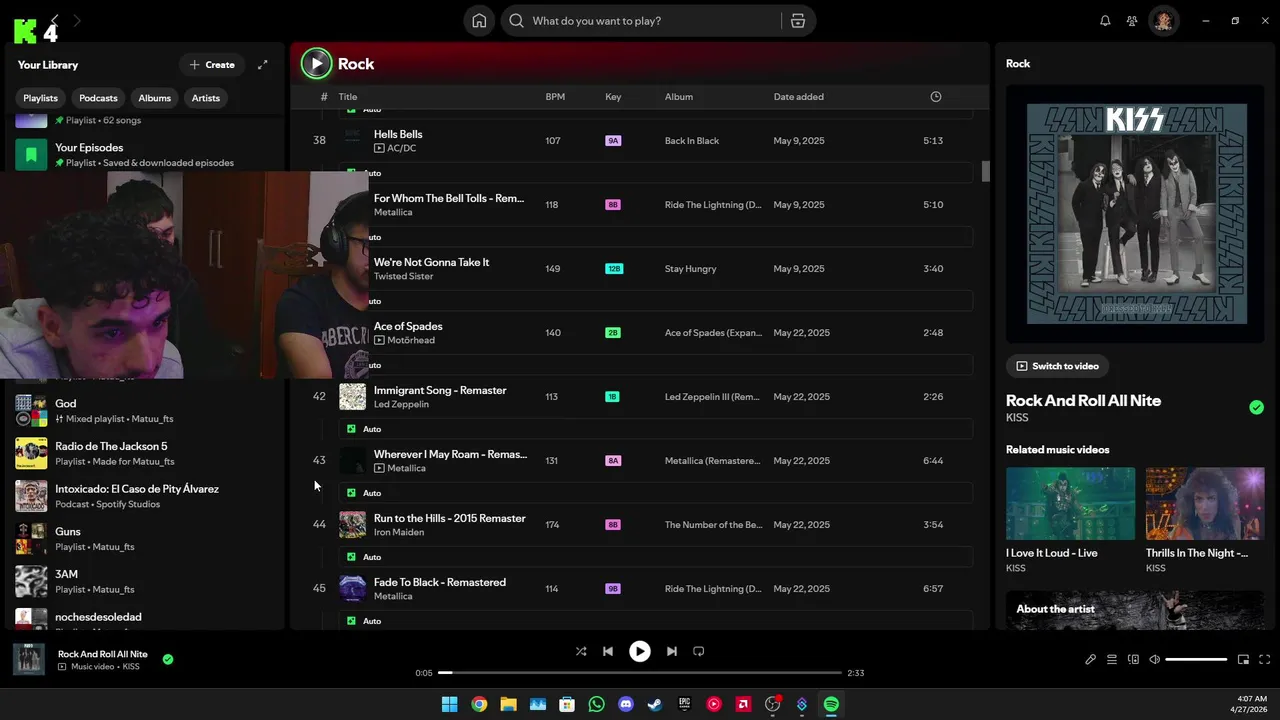1280x720 pixels.
Task: Open the Browse icon in search bar
Action: (x=798, y=21)
